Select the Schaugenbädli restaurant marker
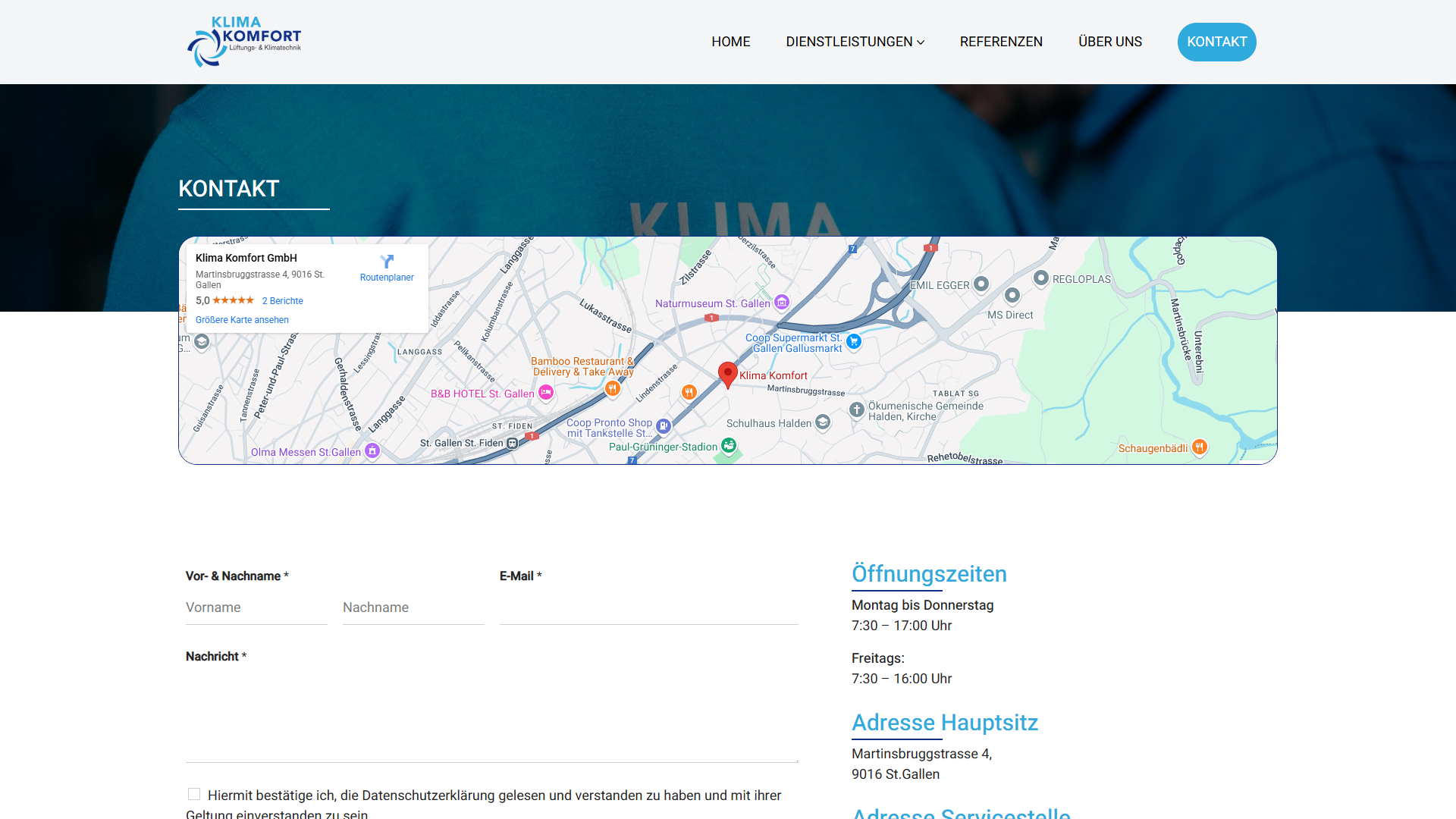 (x=1200, y=447)
